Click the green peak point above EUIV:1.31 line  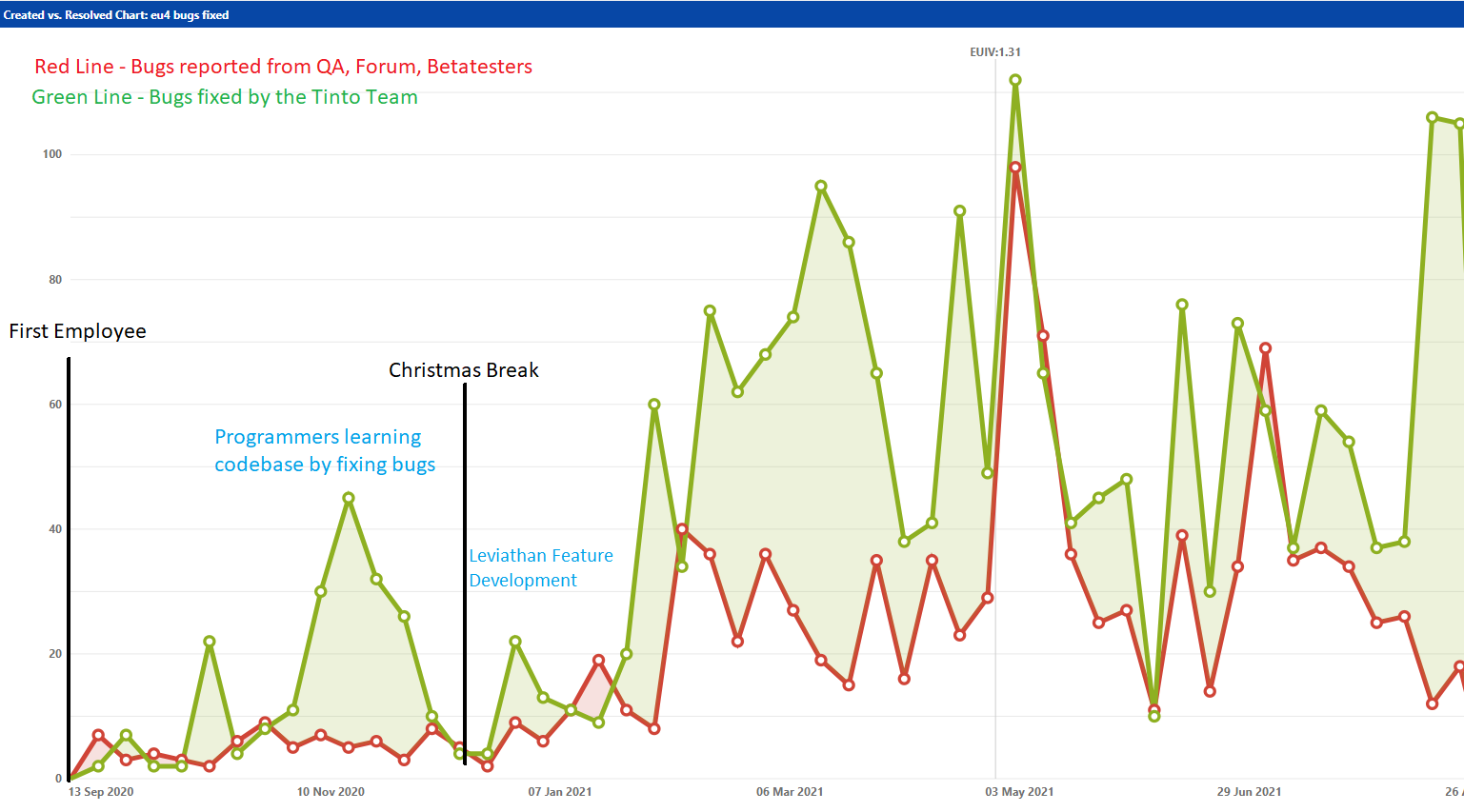(x=1015, y=80)
